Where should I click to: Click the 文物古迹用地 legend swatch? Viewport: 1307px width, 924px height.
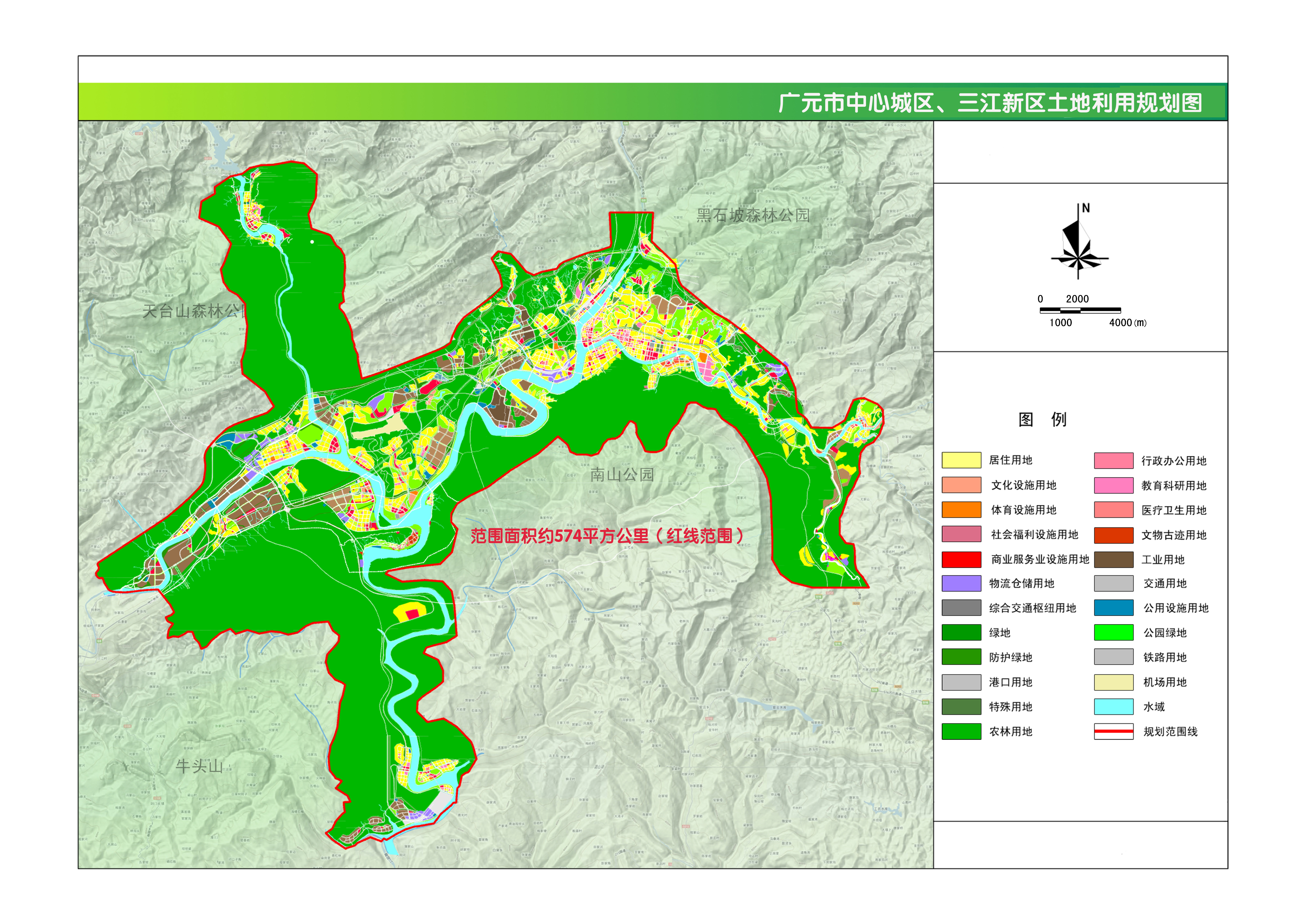1113,535
